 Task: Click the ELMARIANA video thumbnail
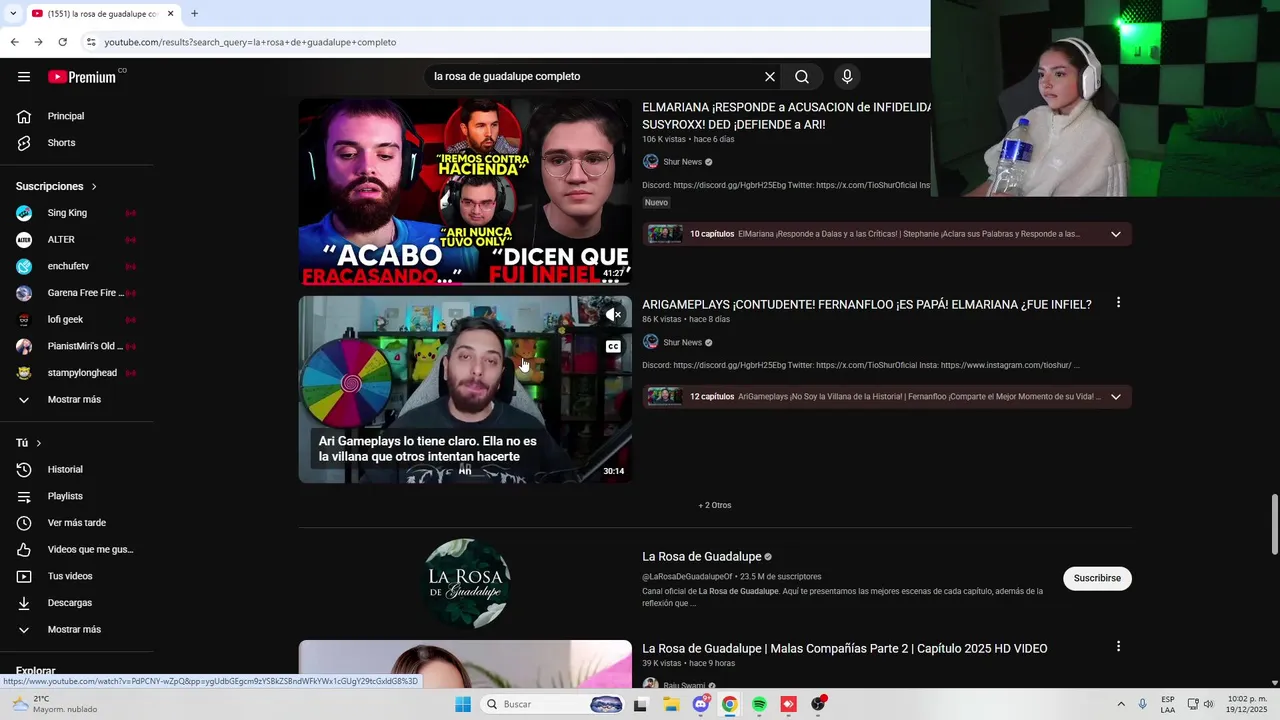pyautogui.click(x=465, y=191)
